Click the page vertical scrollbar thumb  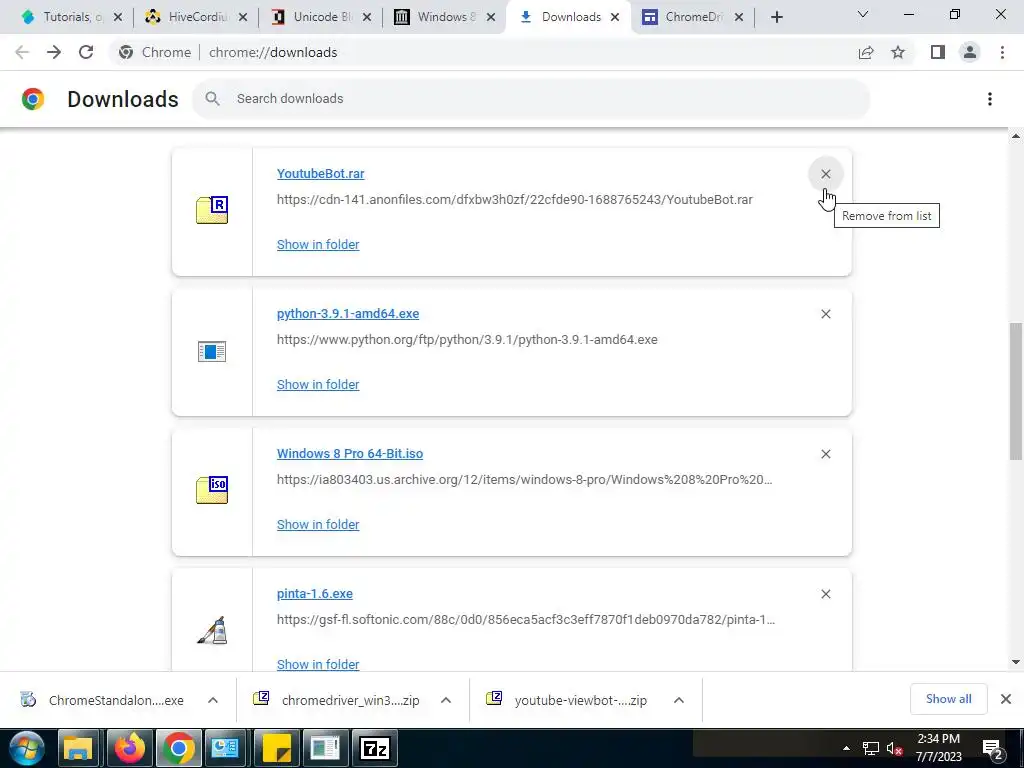click(x=1016, y=391)
